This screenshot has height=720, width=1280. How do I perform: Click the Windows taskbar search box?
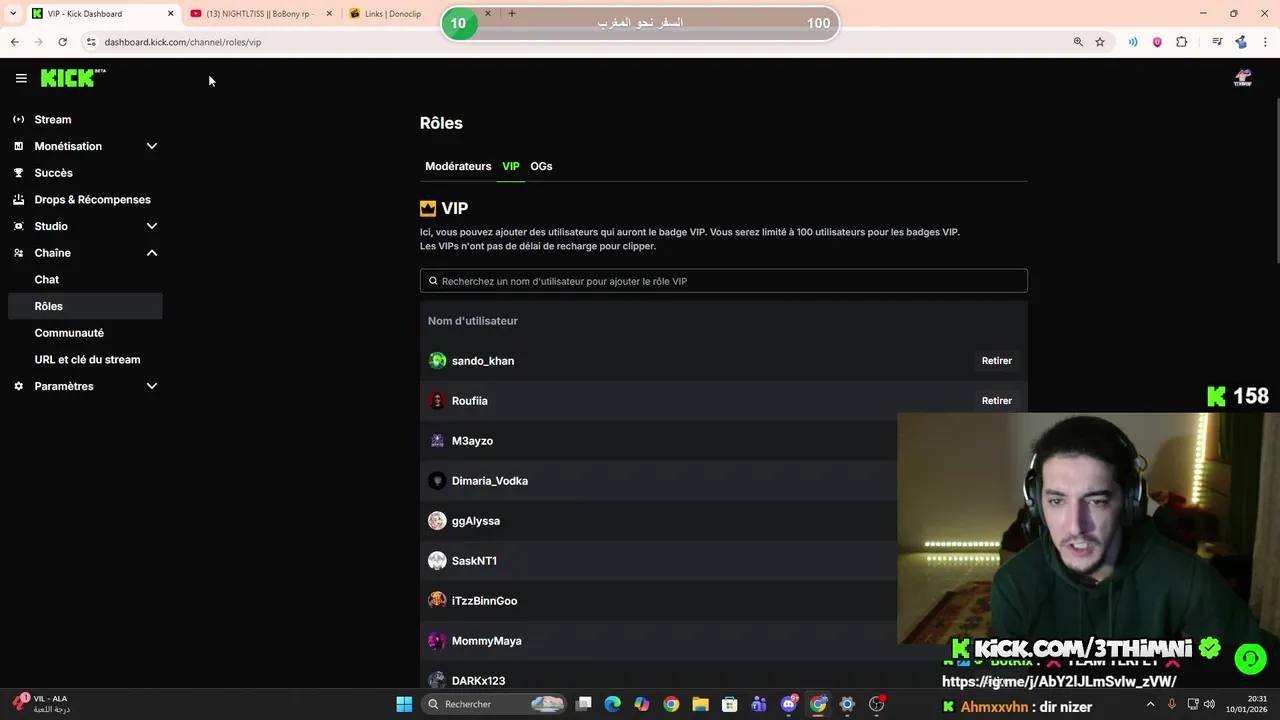pos(494,704)
